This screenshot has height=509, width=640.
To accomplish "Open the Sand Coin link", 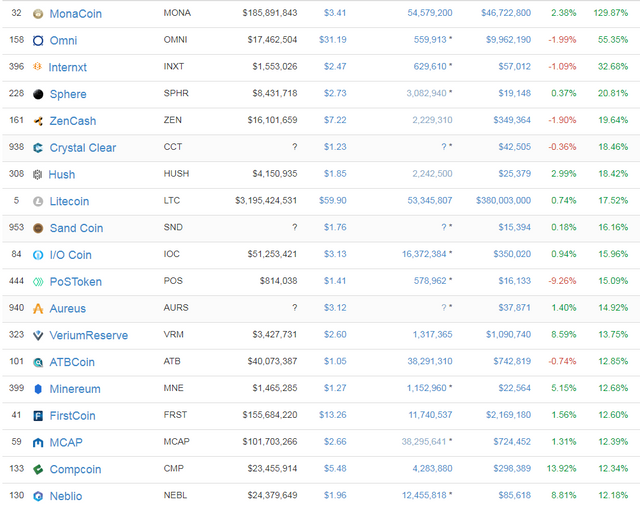I will [76, 228].
